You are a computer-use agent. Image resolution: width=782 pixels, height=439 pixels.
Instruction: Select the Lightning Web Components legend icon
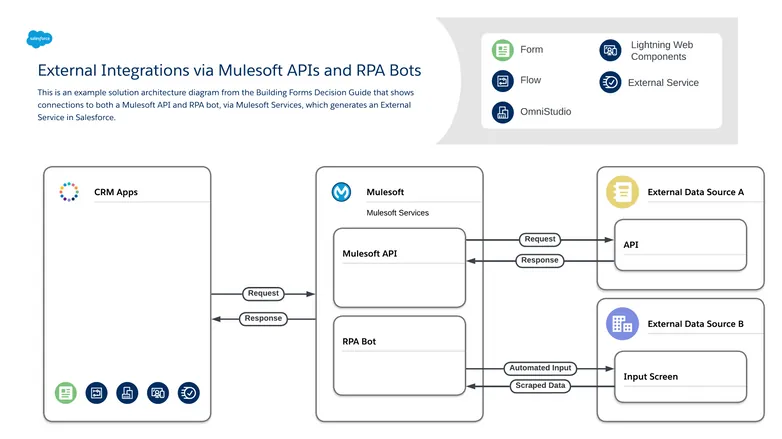pos(609,50)
